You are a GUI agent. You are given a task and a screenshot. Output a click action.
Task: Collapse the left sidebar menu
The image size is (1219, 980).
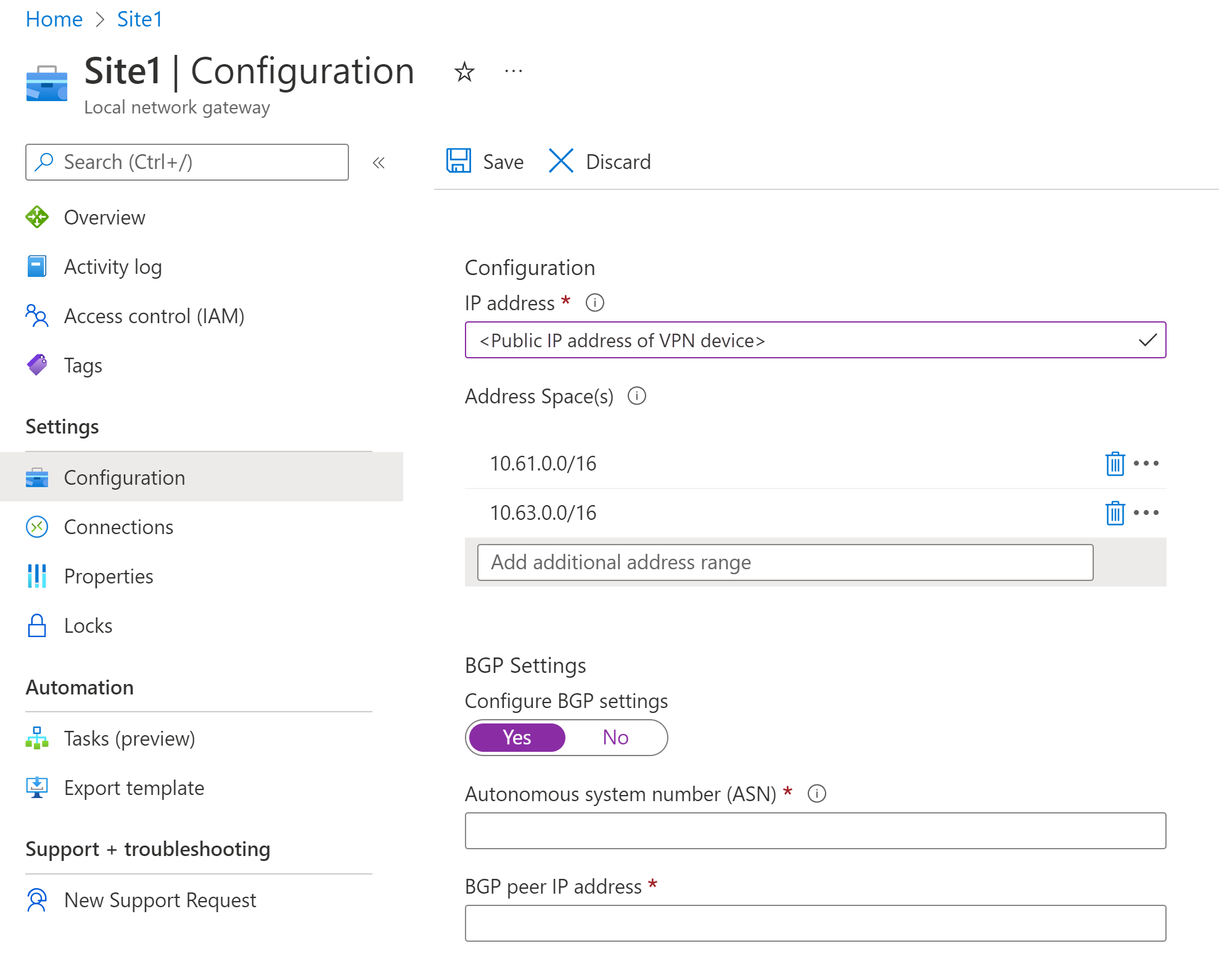point(379,163)
